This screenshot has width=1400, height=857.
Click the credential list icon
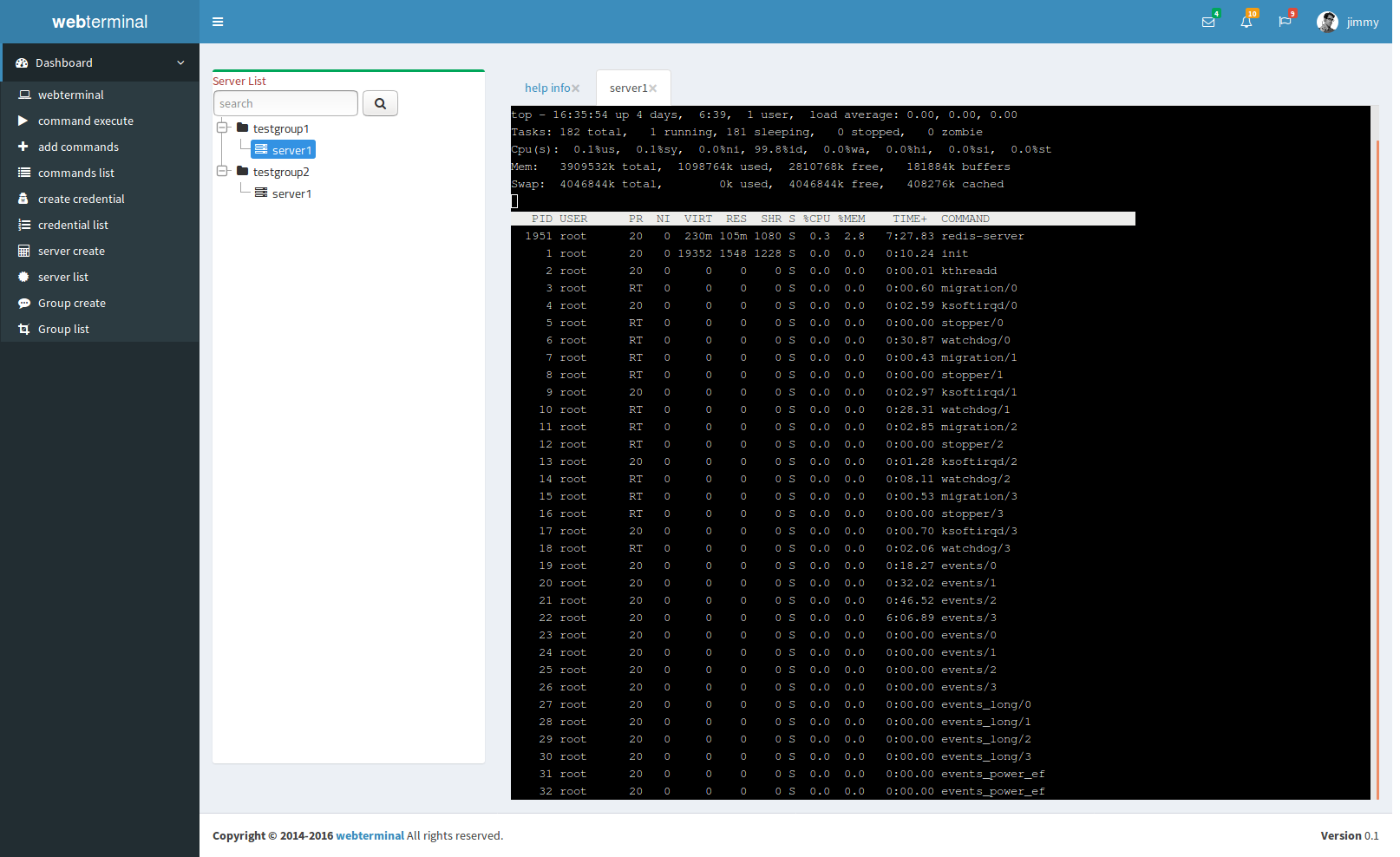tap(24, 225)
